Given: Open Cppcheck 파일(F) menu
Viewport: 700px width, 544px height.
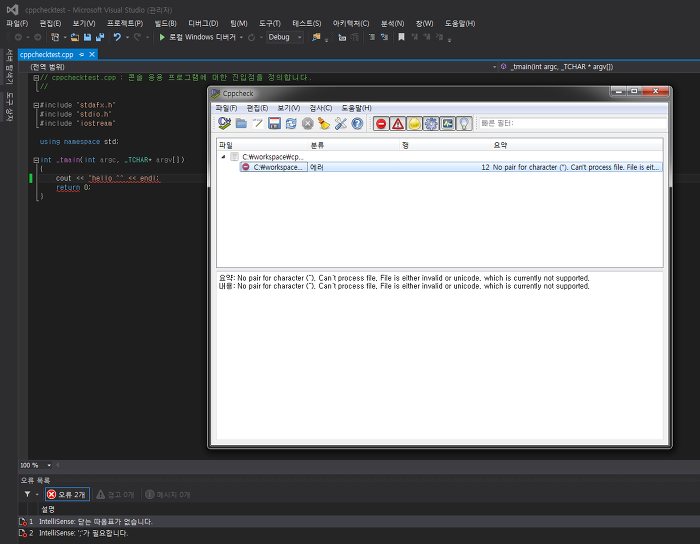Looking at the screenshot, I should (226, 108).
